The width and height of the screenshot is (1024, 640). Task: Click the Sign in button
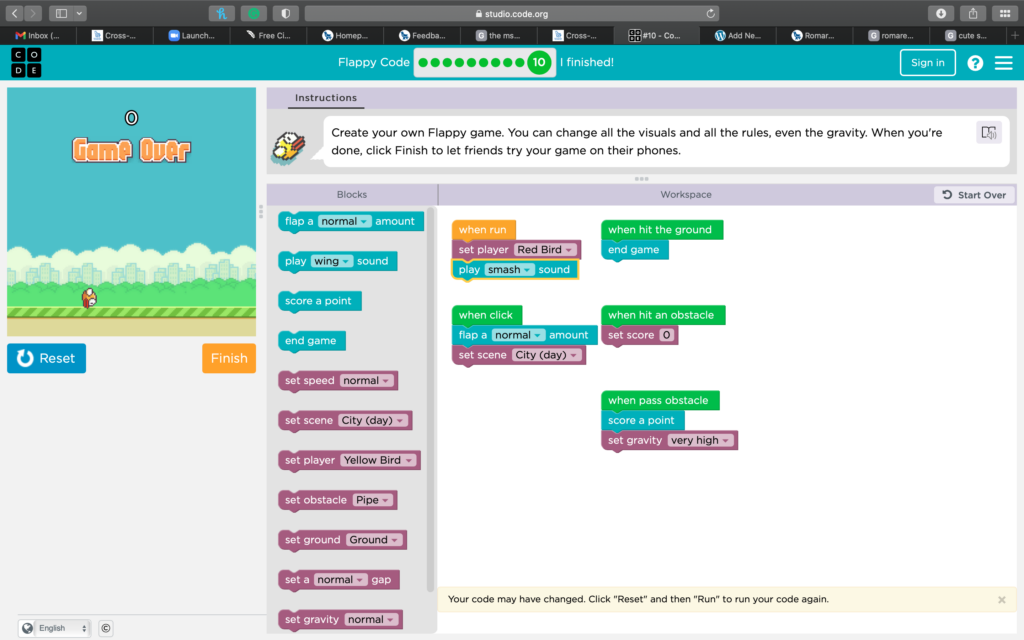(927, 63)
